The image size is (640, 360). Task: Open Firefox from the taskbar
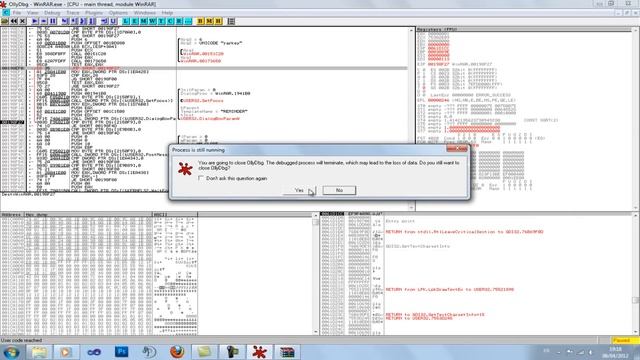pos(177,352)
